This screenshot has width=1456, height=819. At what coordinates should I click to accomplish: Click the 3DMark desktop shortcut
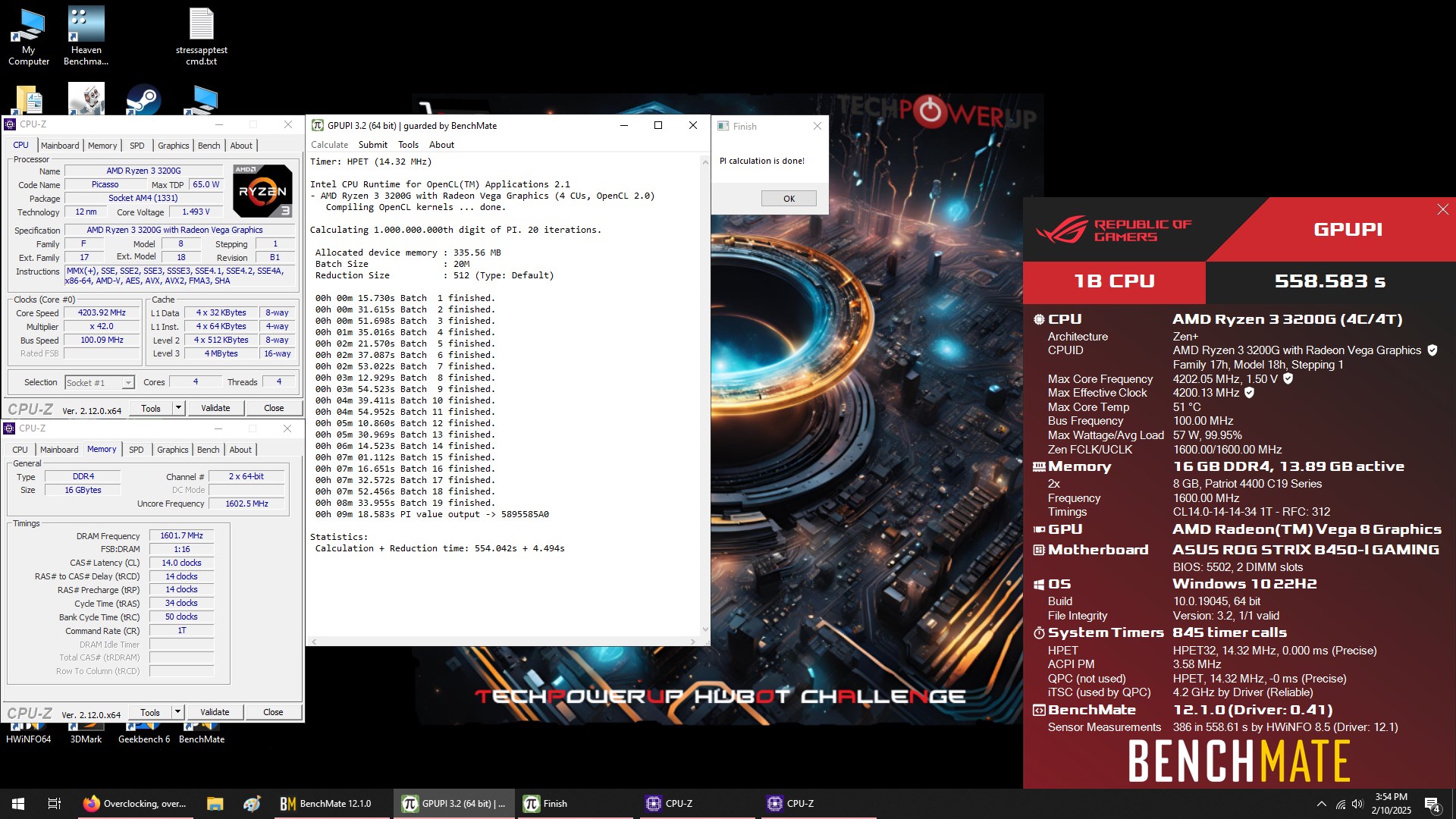click(86, 733)
